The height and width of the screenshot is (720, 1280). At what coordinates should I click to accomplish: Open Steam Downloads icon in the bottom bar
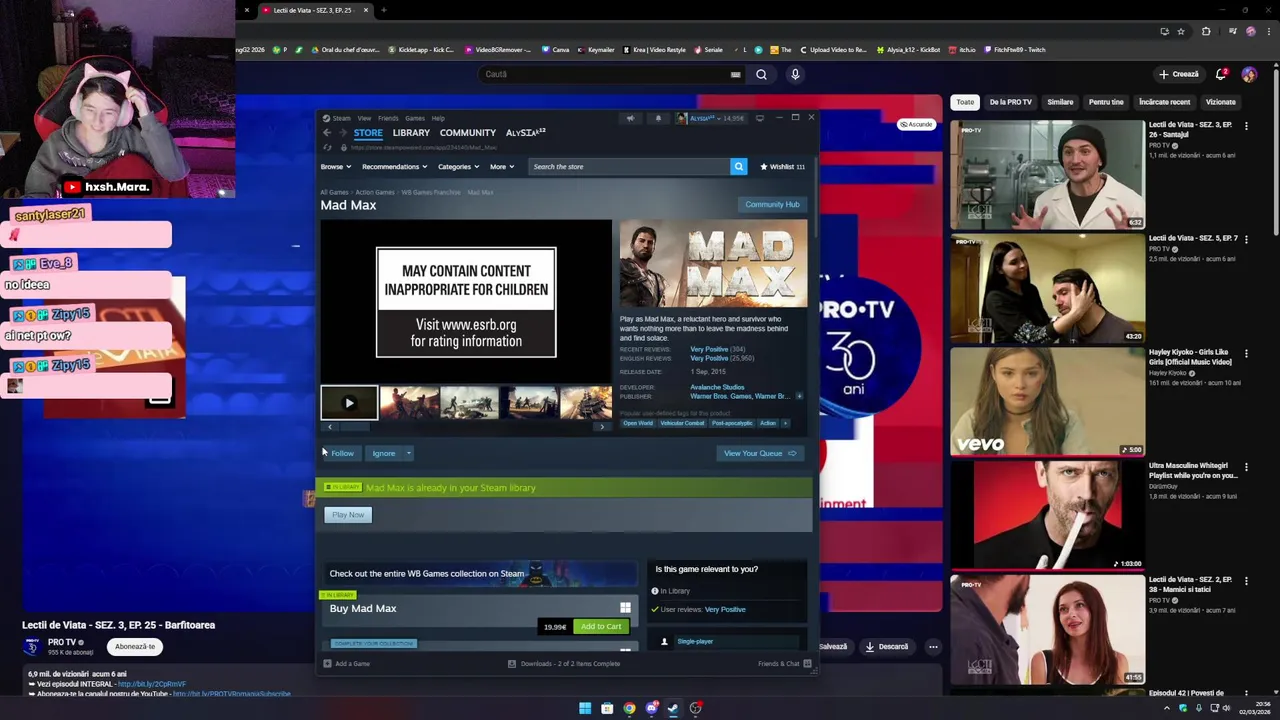coord(512,663)
